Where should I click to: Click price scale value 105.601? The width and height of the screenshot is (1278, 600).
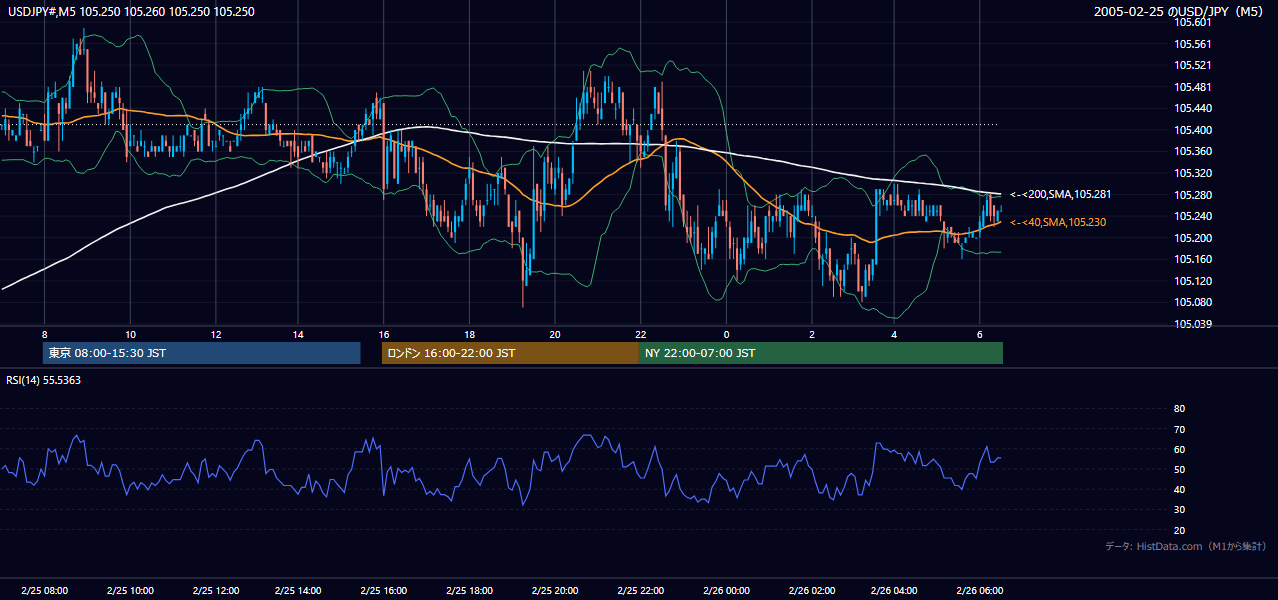tap(1192, 23)
